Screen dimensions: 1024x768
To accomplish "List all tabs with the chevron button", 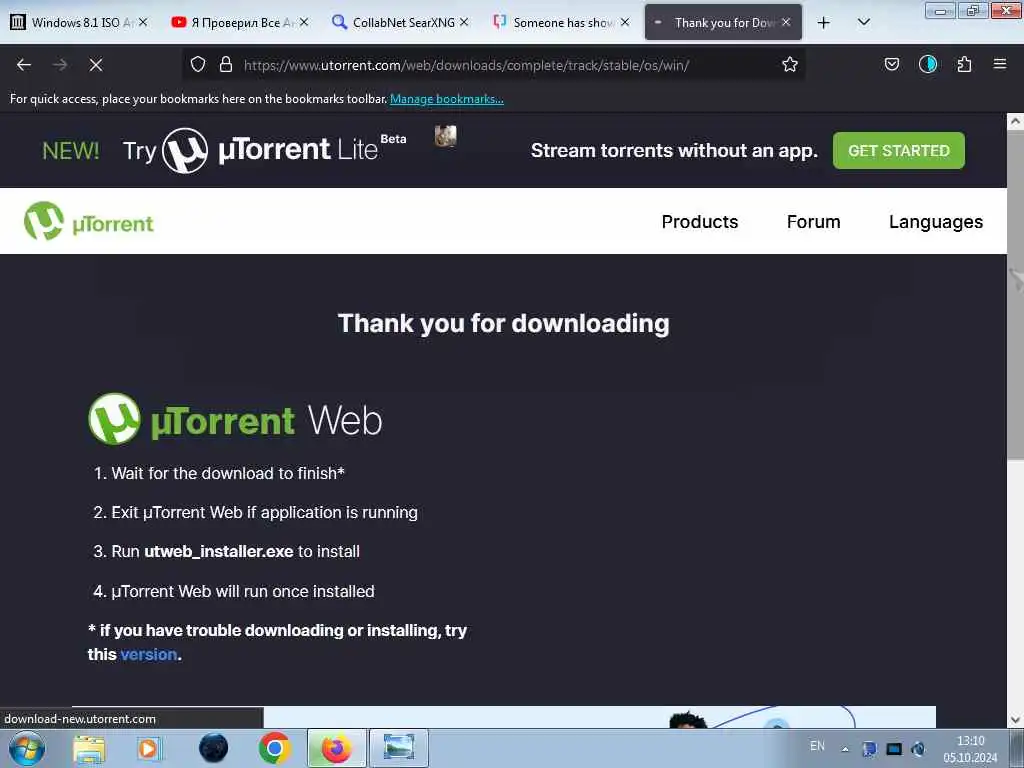I will pos(863,22).
